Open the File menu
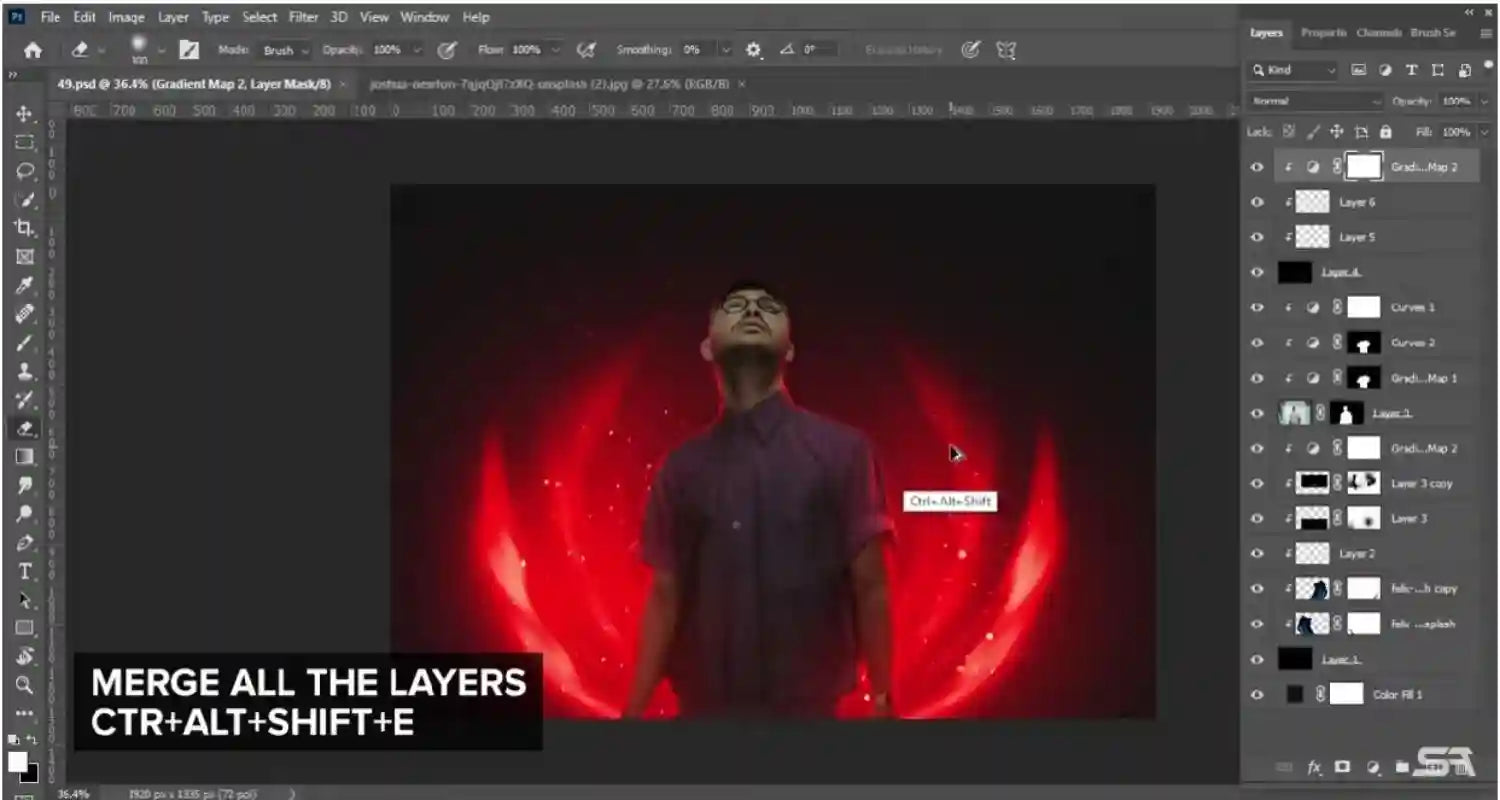 (x=50, y=17)
